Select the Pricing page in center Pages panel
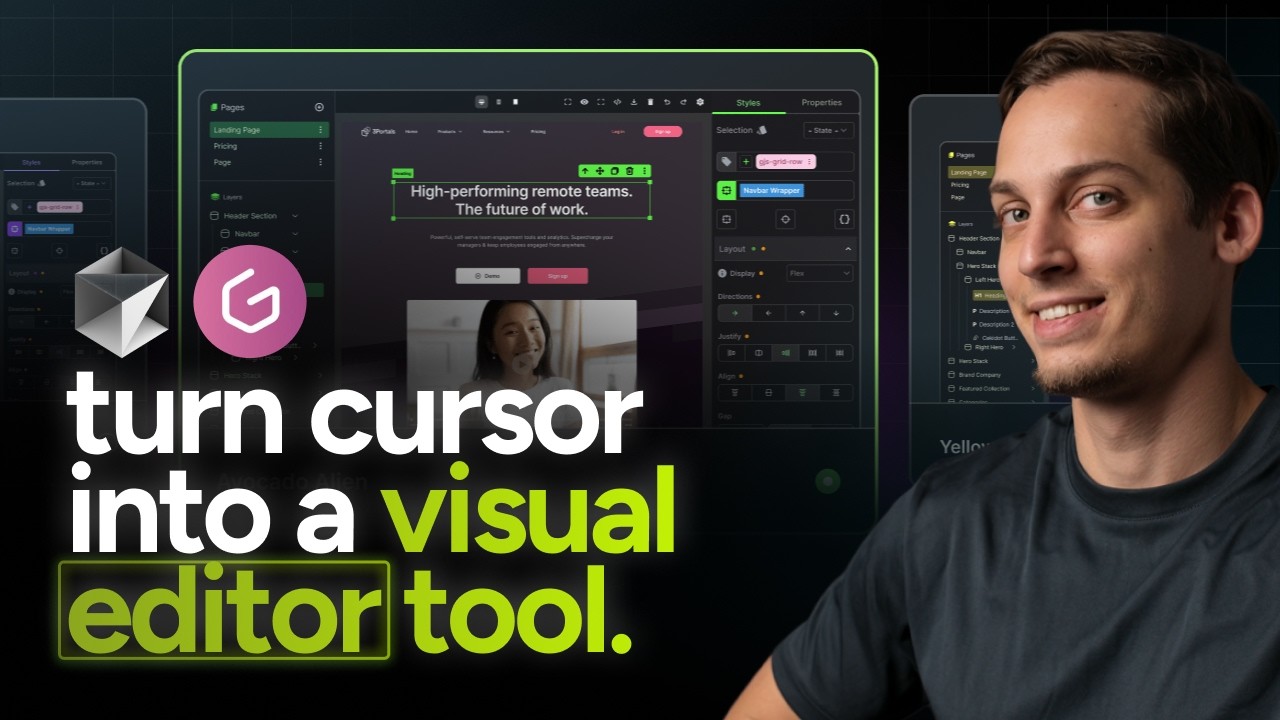Screen dimensions: 1280x720 pos(269,146)
